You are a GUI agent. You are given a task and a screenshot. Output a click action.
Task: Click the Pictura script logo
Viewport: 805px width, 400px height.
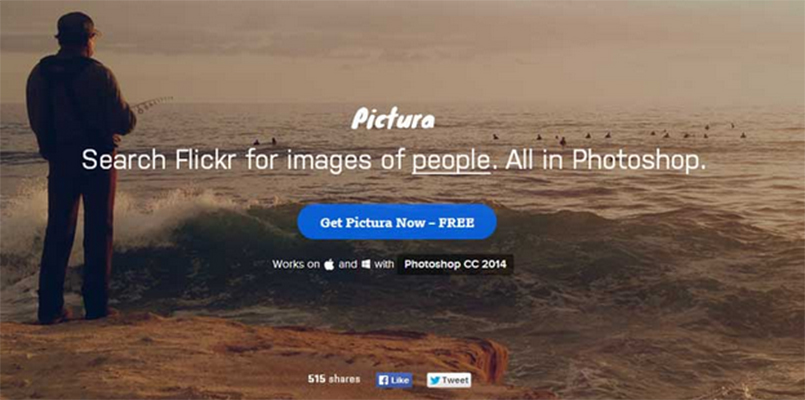[x=393, y=119]
